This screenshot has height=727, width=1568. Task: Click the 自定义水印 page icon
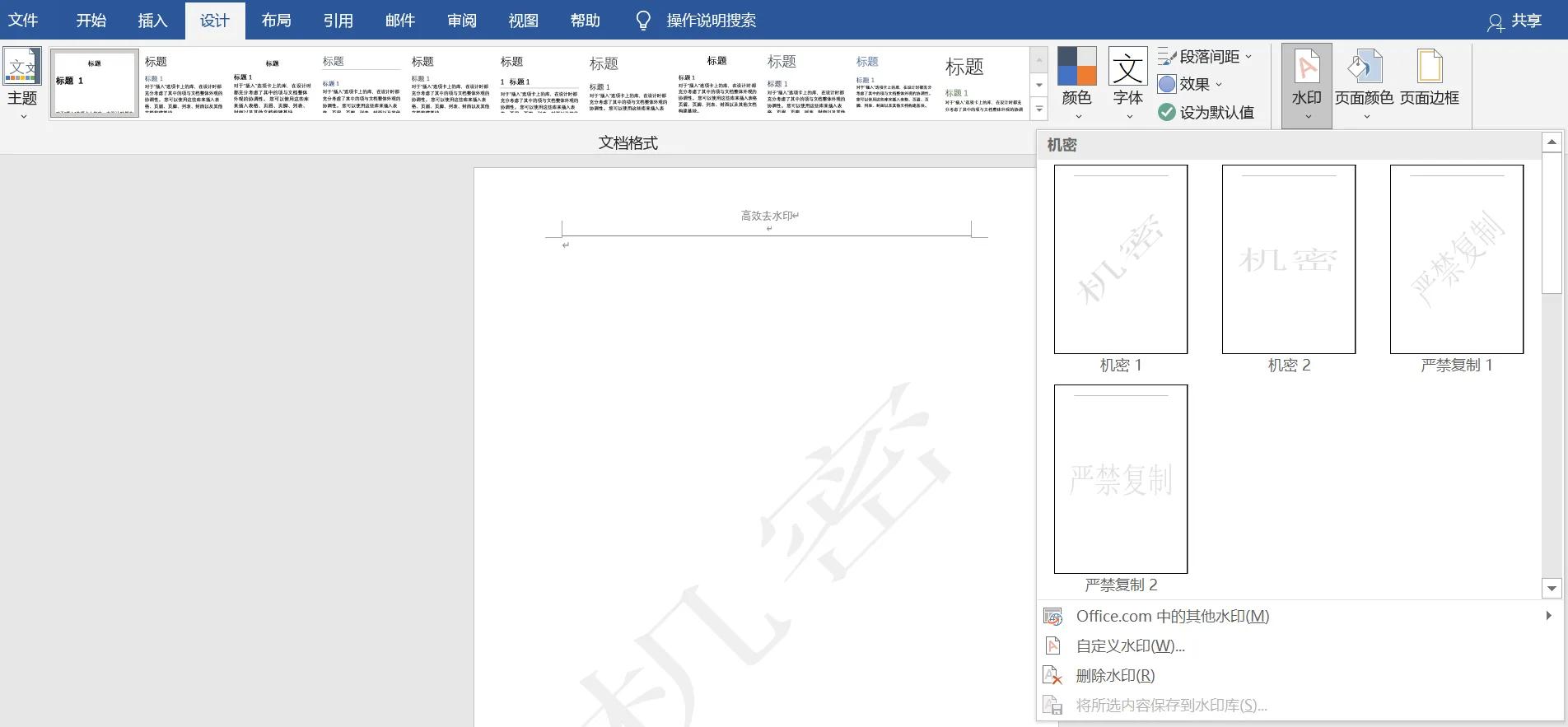coord(1052,645)
